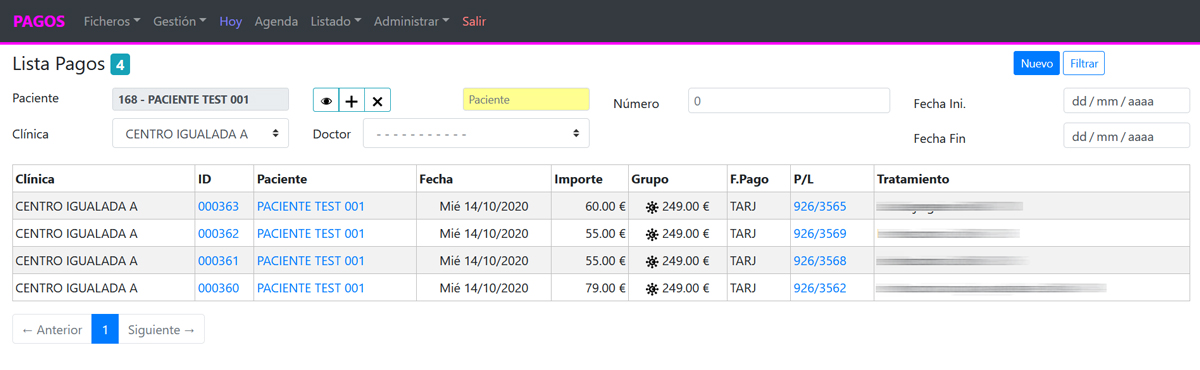Open P/L link 926/3568
This screenshot has width=1200, height=370.
pos(820,261)
